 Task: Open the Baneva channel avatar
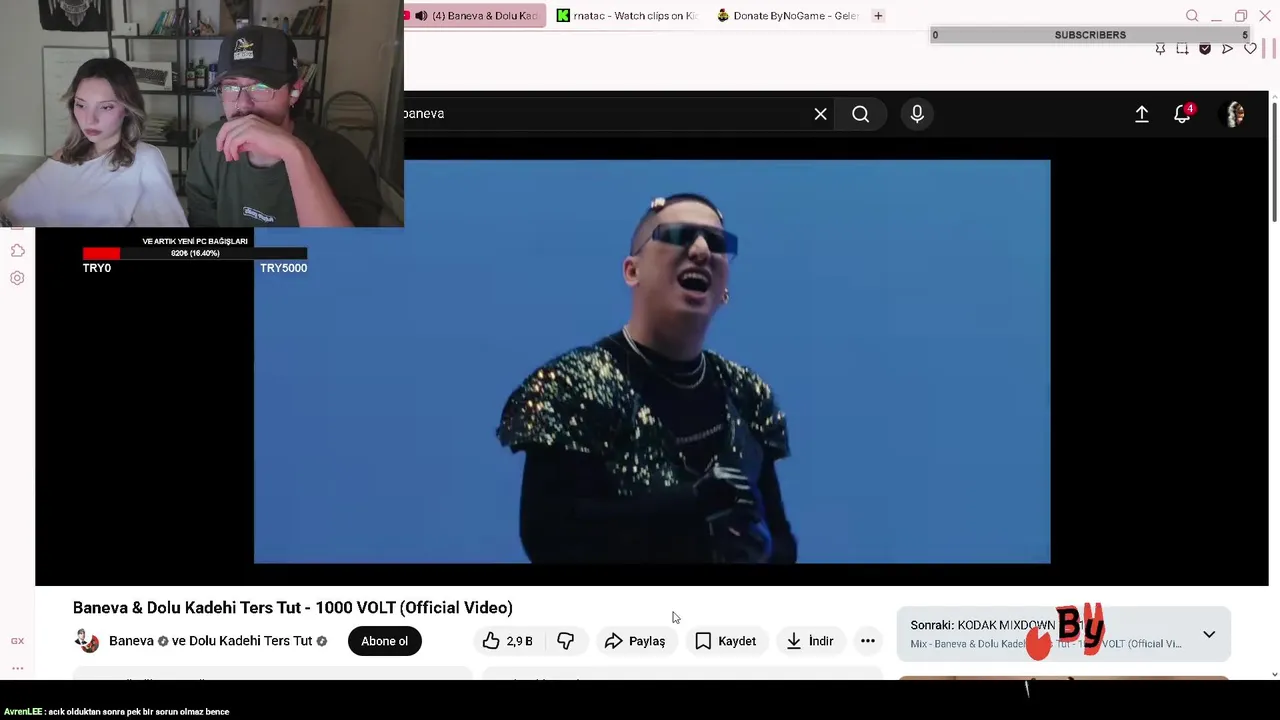point(87,641)
